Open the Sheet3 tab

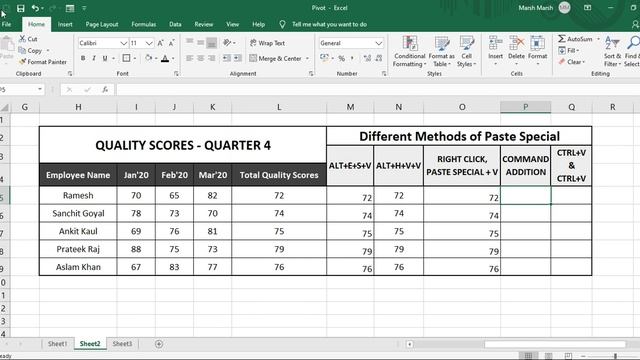(122, 344)
